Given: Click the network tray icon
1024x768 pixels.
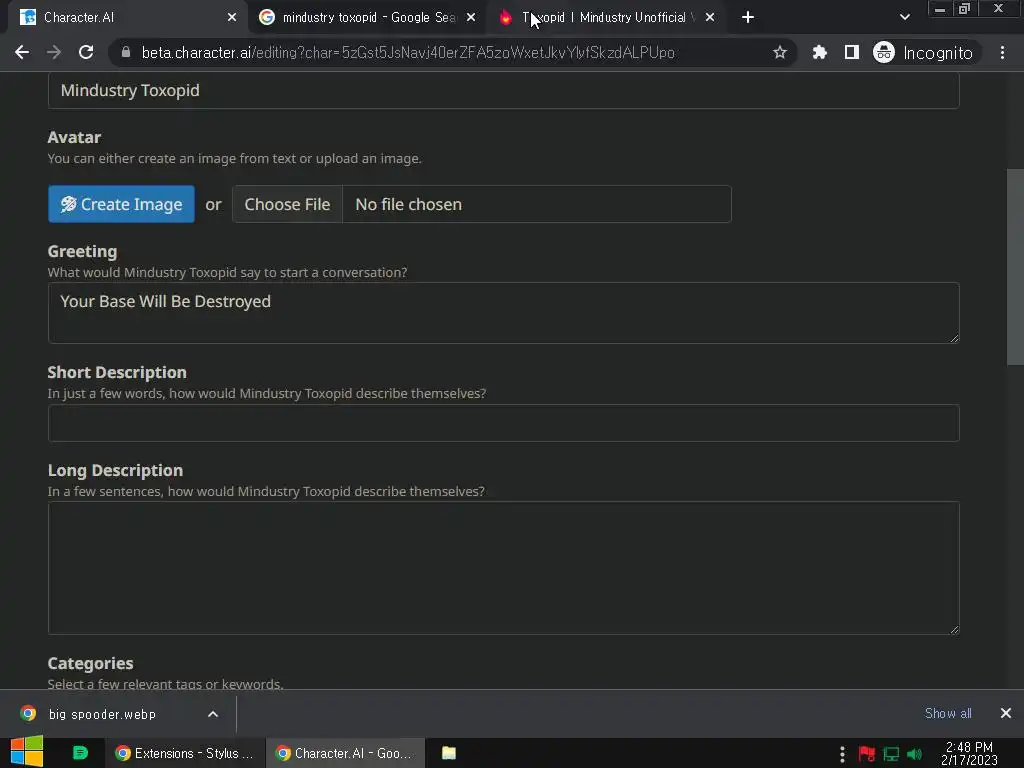Looking at the screenshot, I should pyautogui.click(x=891, y=754).
